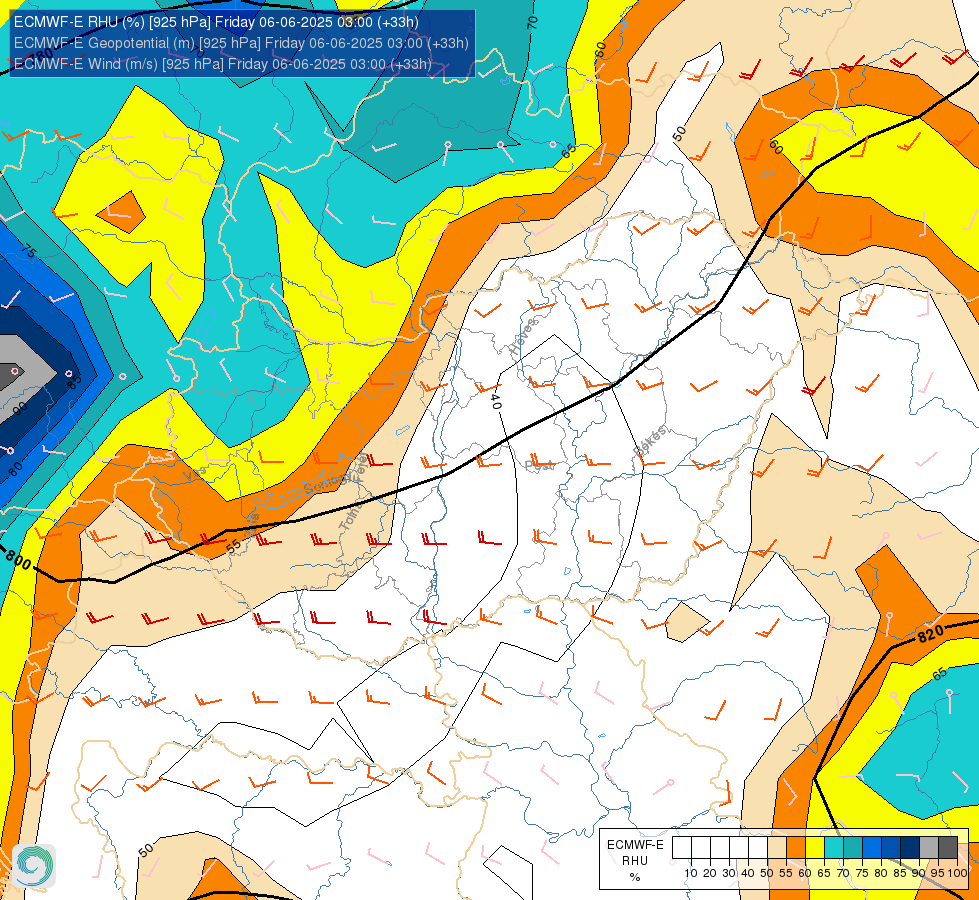Select the ECMWF-E RHU (%) title line
The height and width of the screenshot is (900, 979).
[216, 22]
